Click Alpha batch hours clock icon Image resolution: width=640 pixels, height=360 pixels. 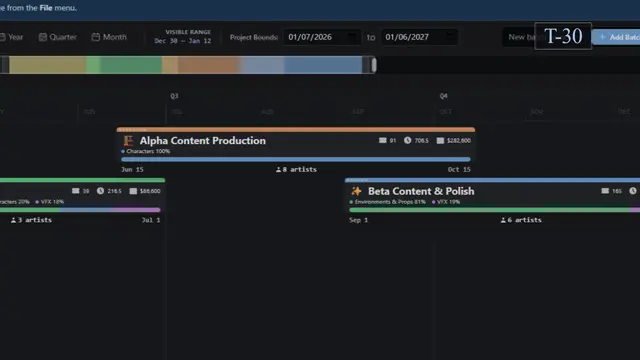pyautogui.click(x=407, y=140)
